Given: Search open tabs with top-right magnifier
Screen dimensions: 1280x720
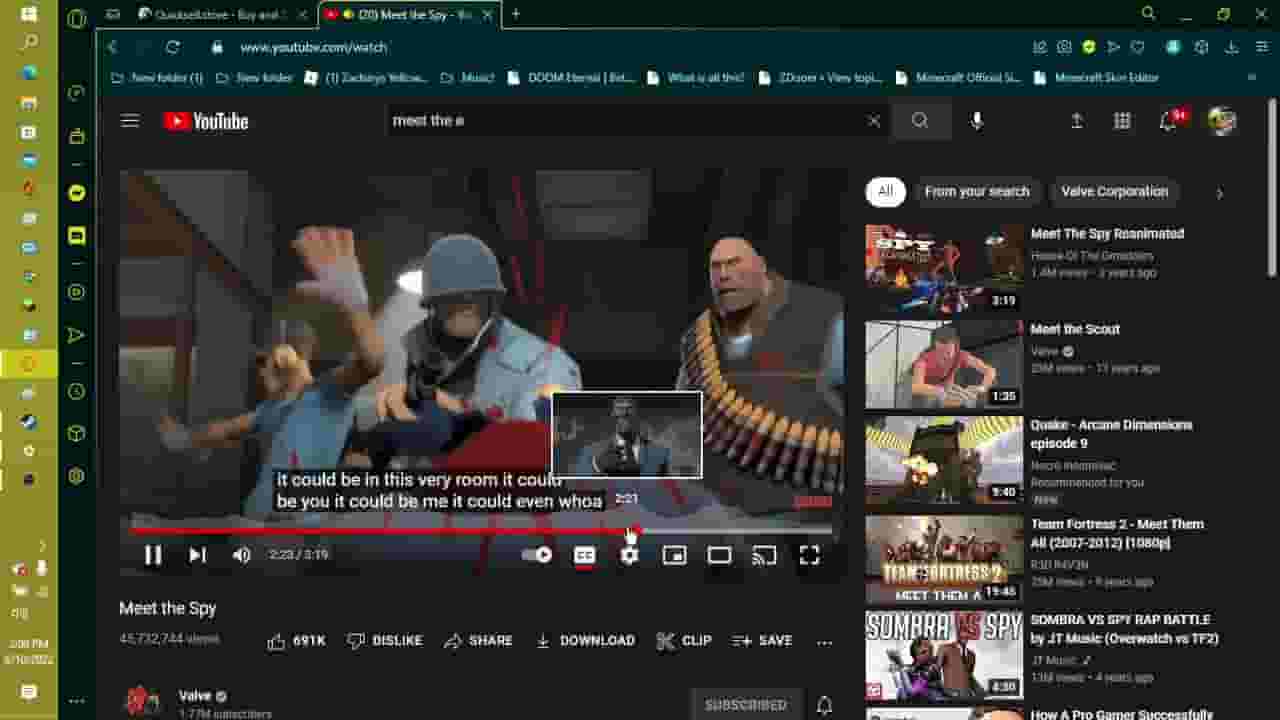Looking at the screenshot, I should [1149, 14].
